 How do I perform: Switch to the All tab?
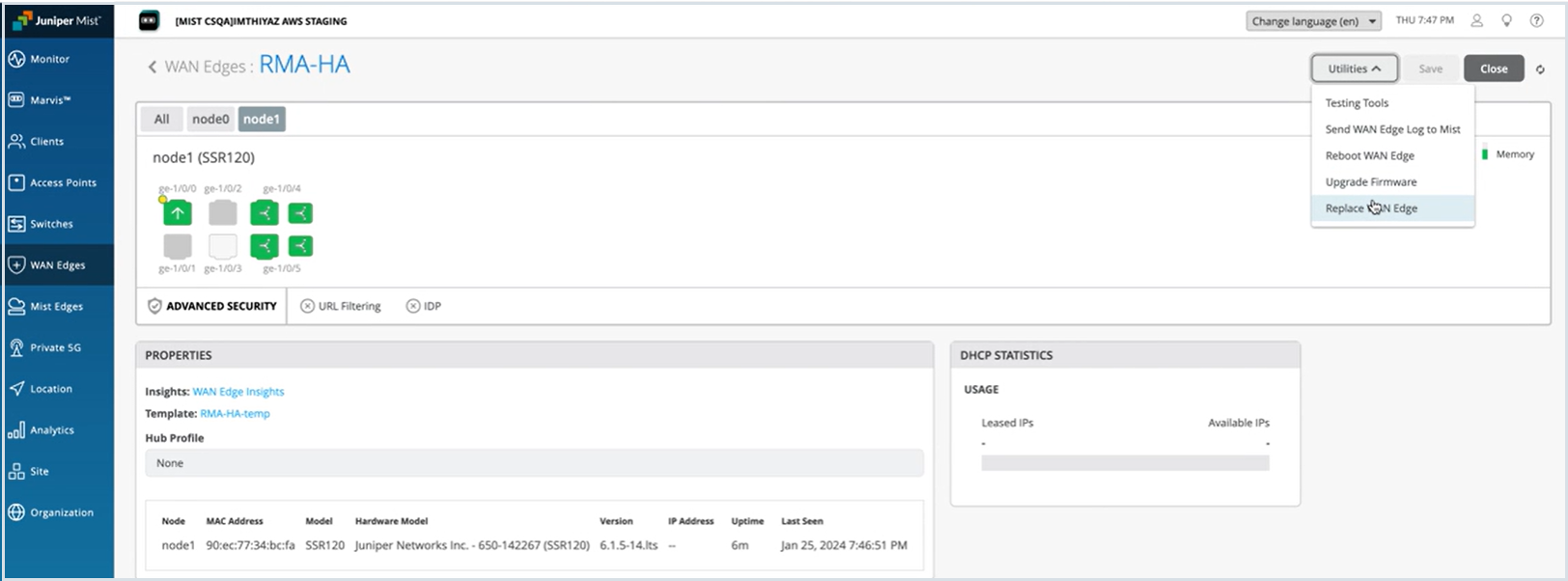point(161,120)
